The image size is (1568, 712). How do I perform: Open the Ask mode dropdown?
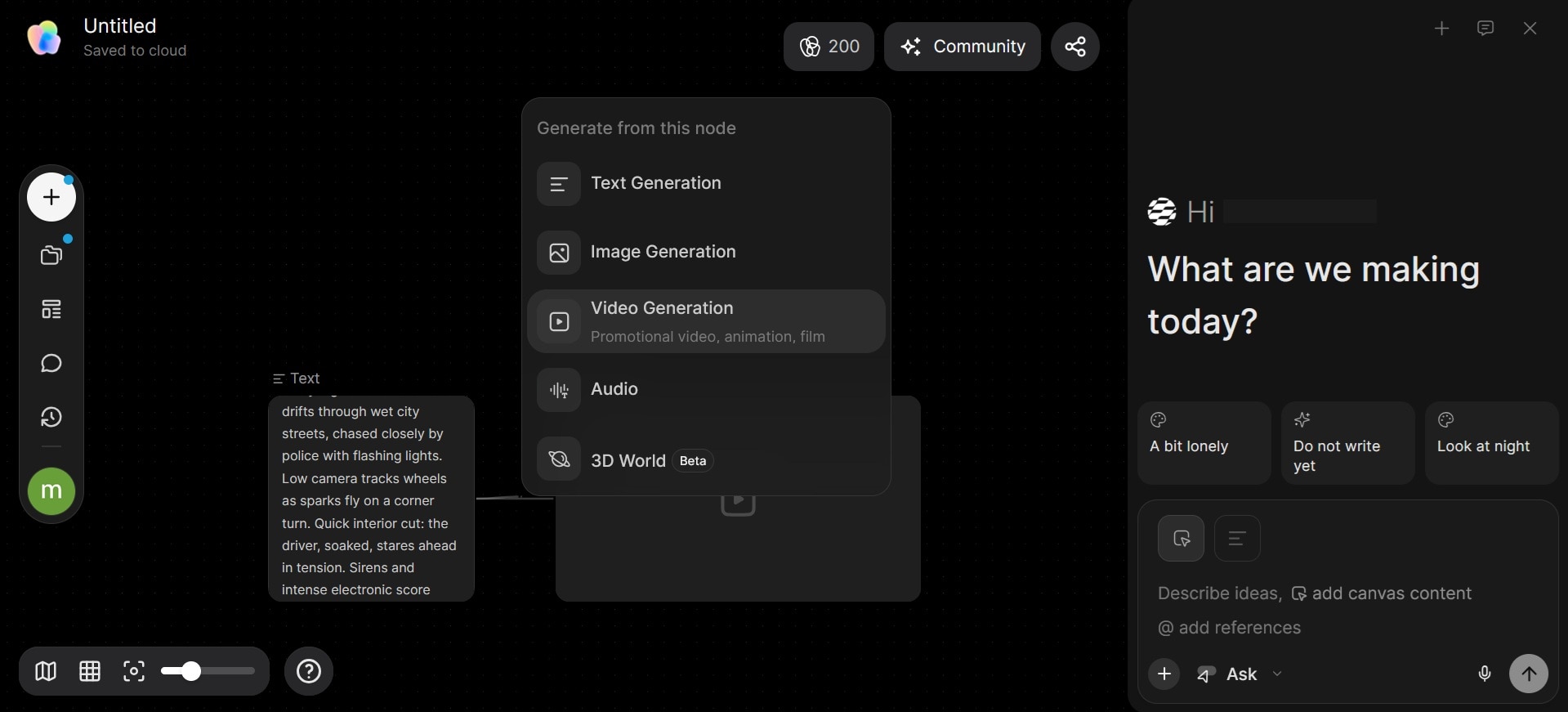coord(1240,674)
